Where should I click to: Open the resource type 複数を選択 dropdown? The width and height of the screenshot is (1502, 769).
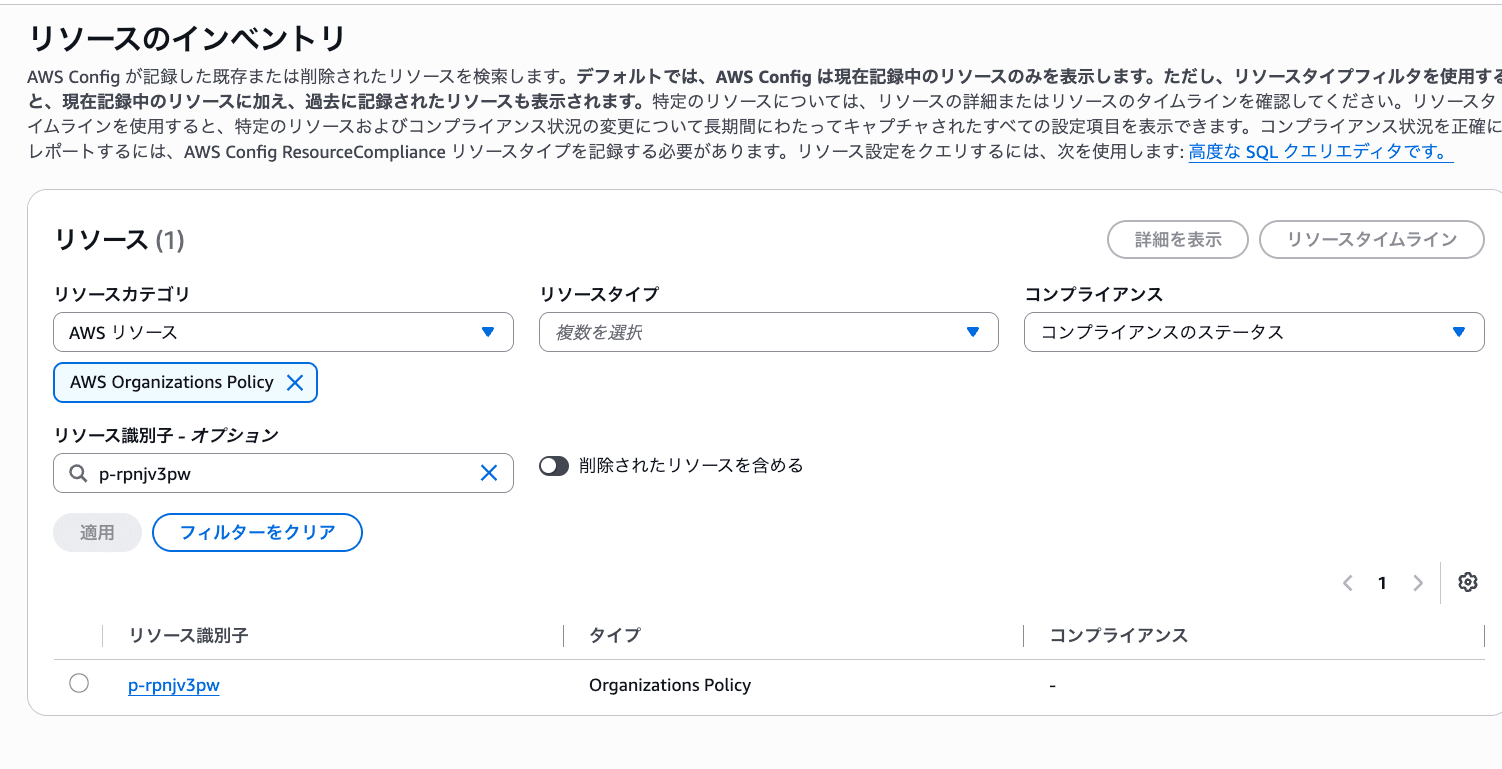pyautogui.click(x=768, y=332)
